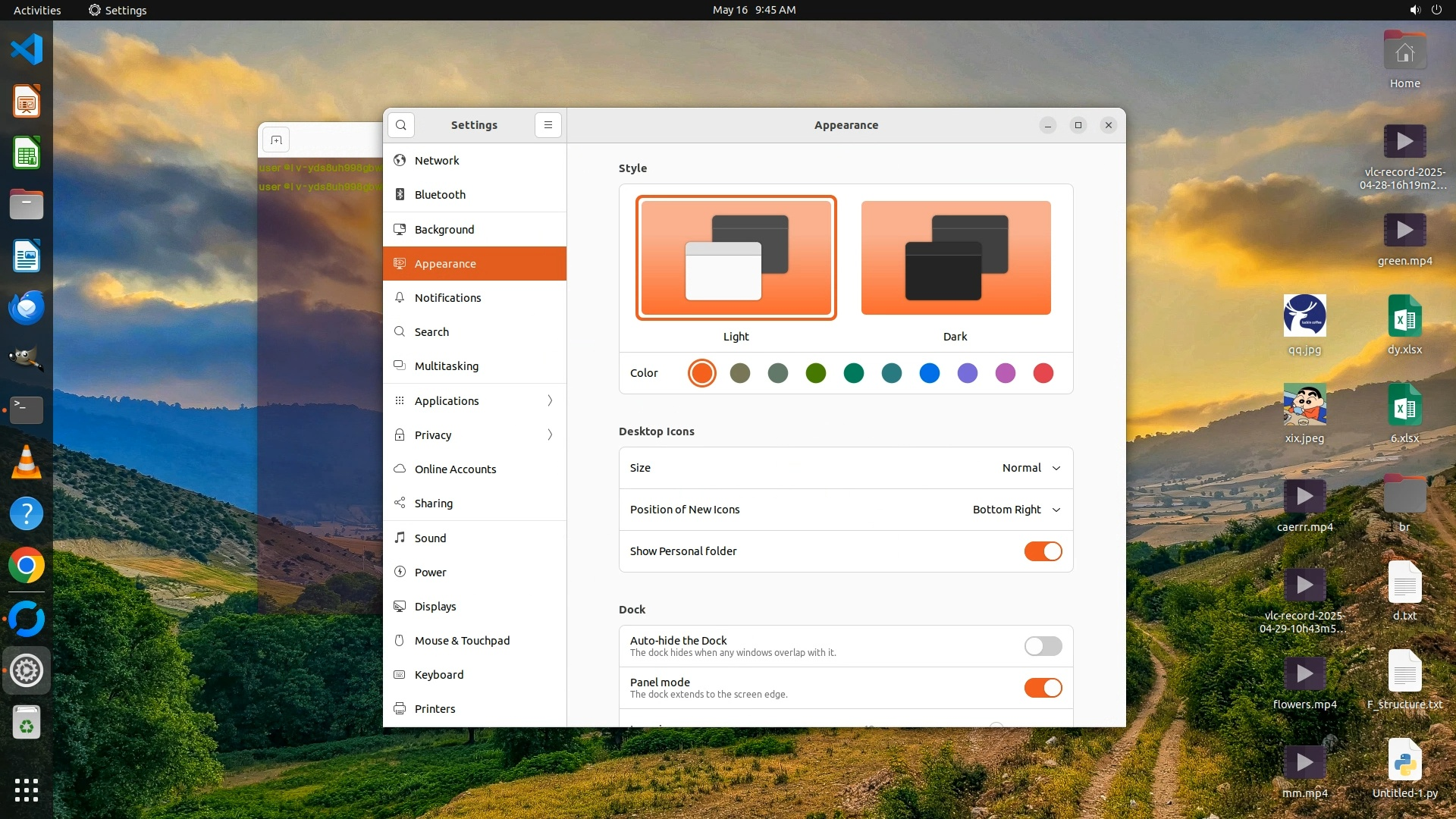Open the Settings hamburger menu
This screenshot has width=1456, height=819.
(548, 125)
